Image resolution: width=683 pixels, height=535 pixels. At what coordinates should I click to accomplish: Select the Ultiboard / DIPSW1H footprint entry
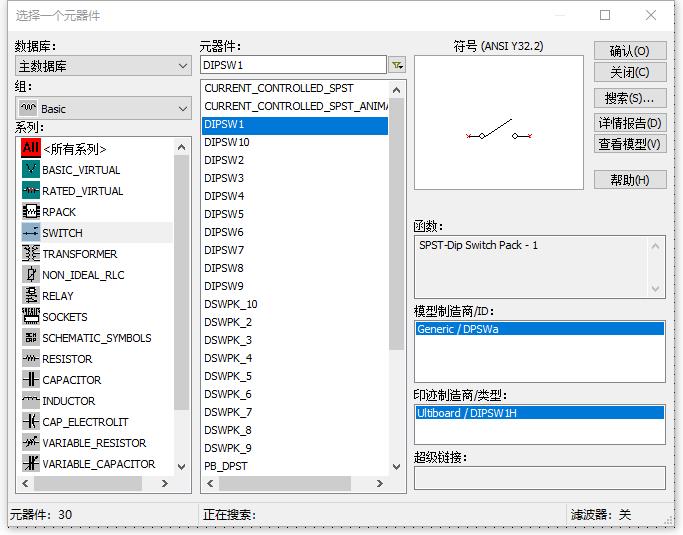[x=540, y=413]
